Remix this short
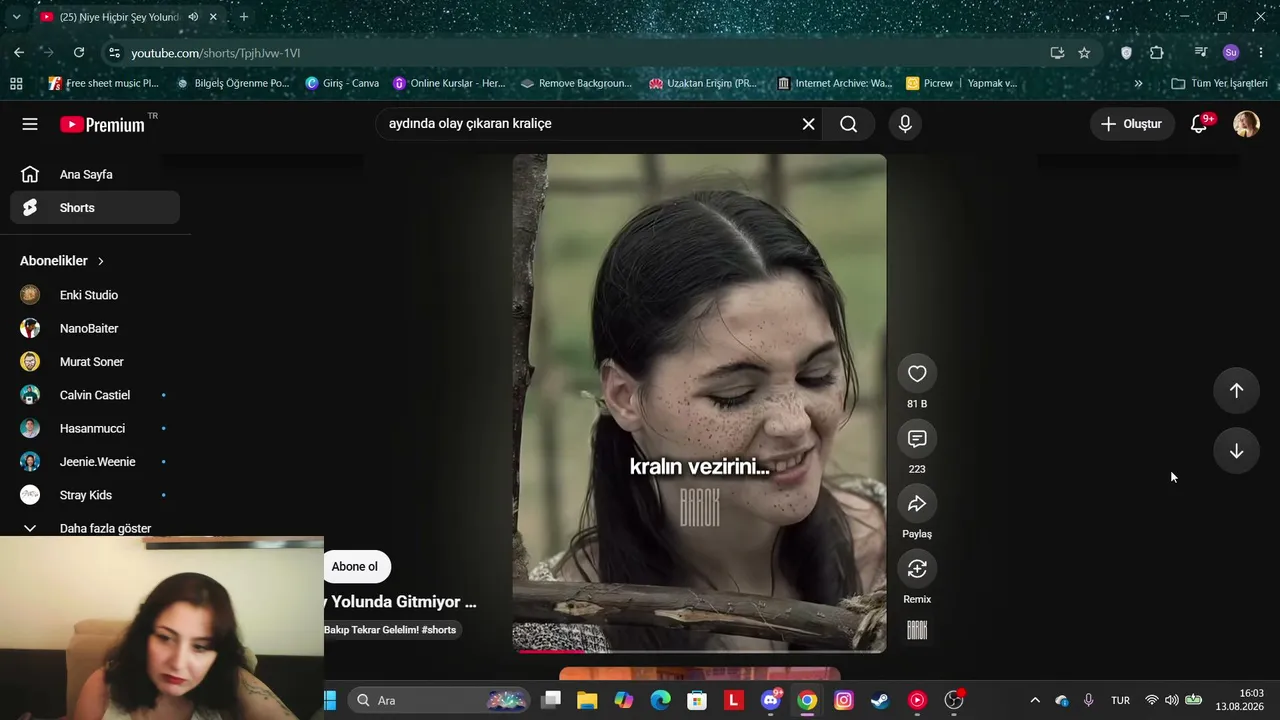The height and width of the screenshot is (720, 1280). click(x=917, y=569)
